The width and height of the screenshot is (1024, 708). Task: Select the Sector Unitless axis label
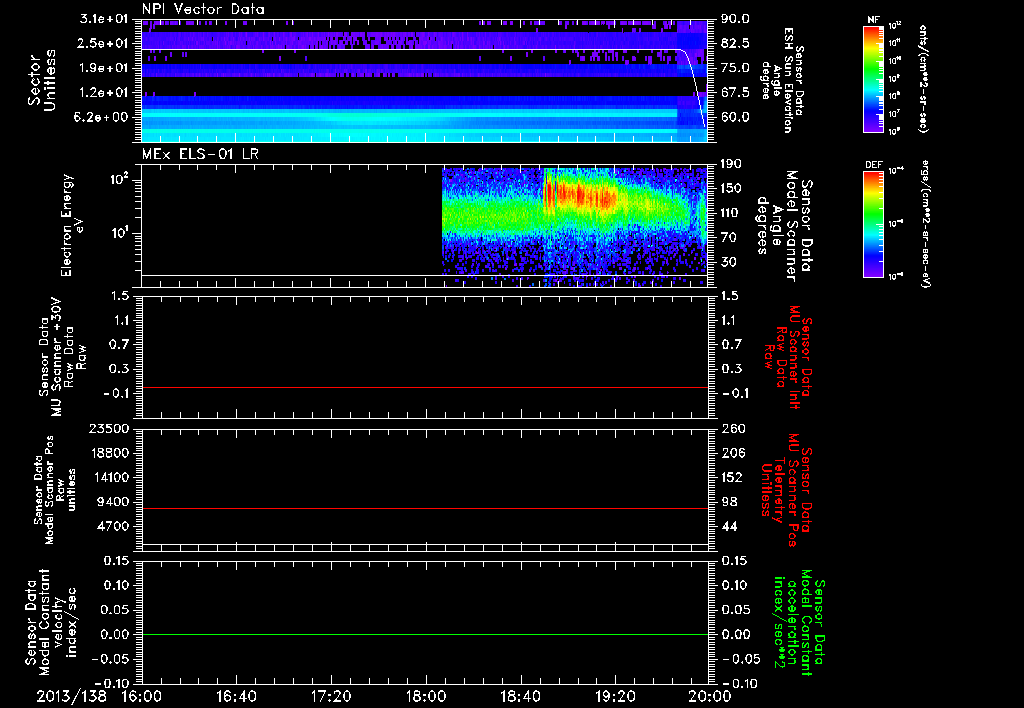[x=40, y=80]
